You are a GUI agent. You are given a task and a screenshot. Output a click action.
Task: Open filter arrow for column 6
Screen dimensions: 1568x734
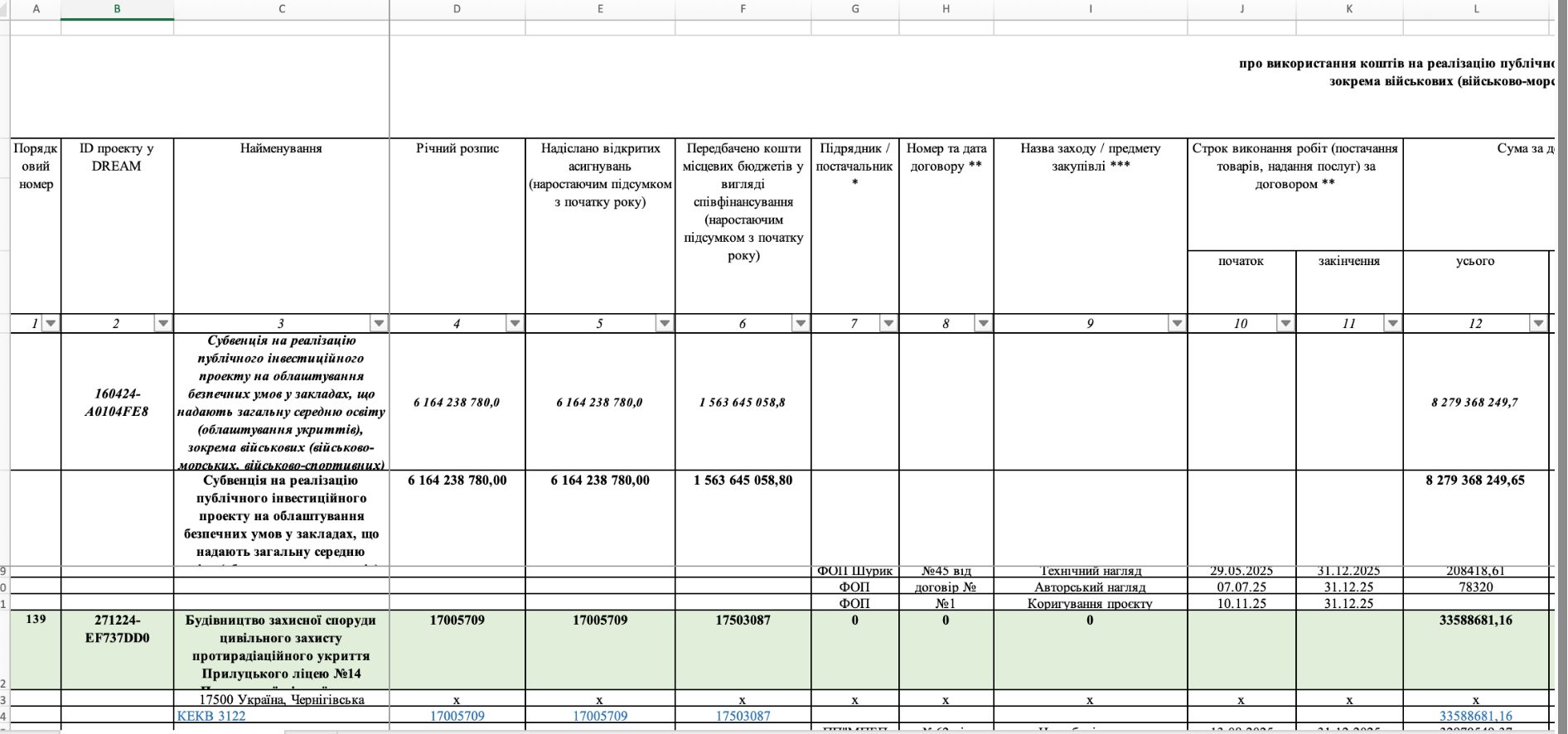click(x=801, y=323)
